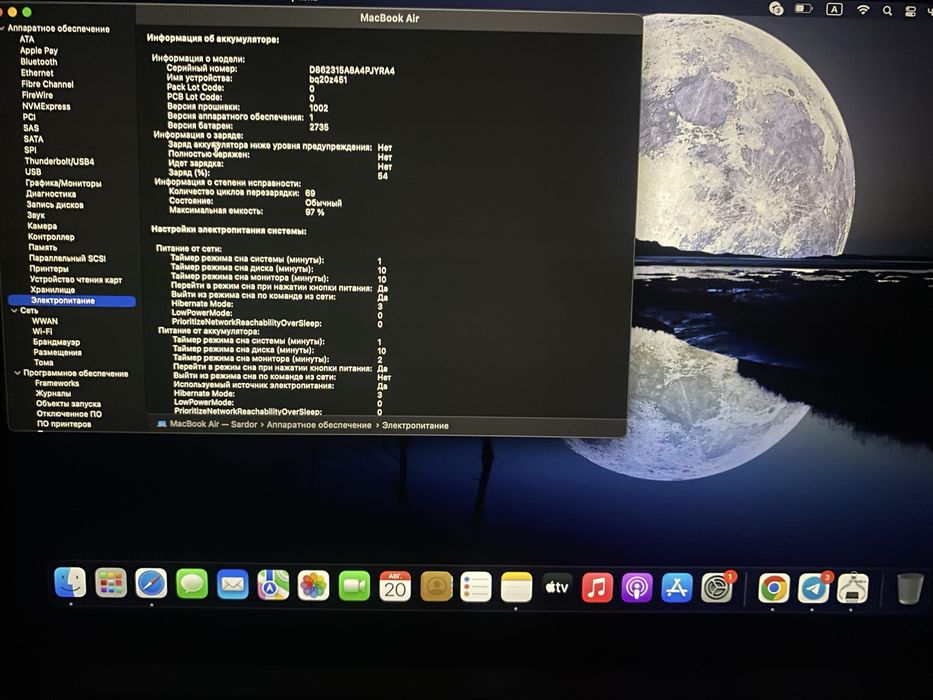Select Графика/Мониторы in the sidebar
Viewport: 933px width, 700px height.
[x=63, y=183]
